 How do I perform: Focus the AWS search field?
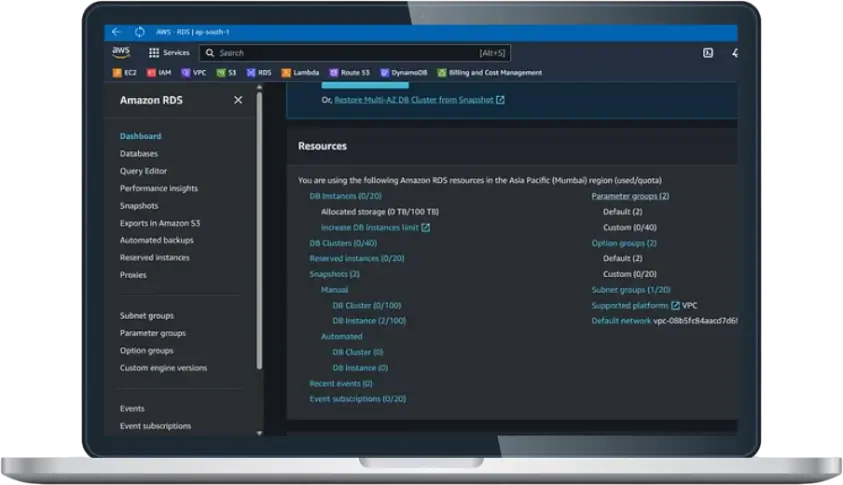[x=355, y=53]
